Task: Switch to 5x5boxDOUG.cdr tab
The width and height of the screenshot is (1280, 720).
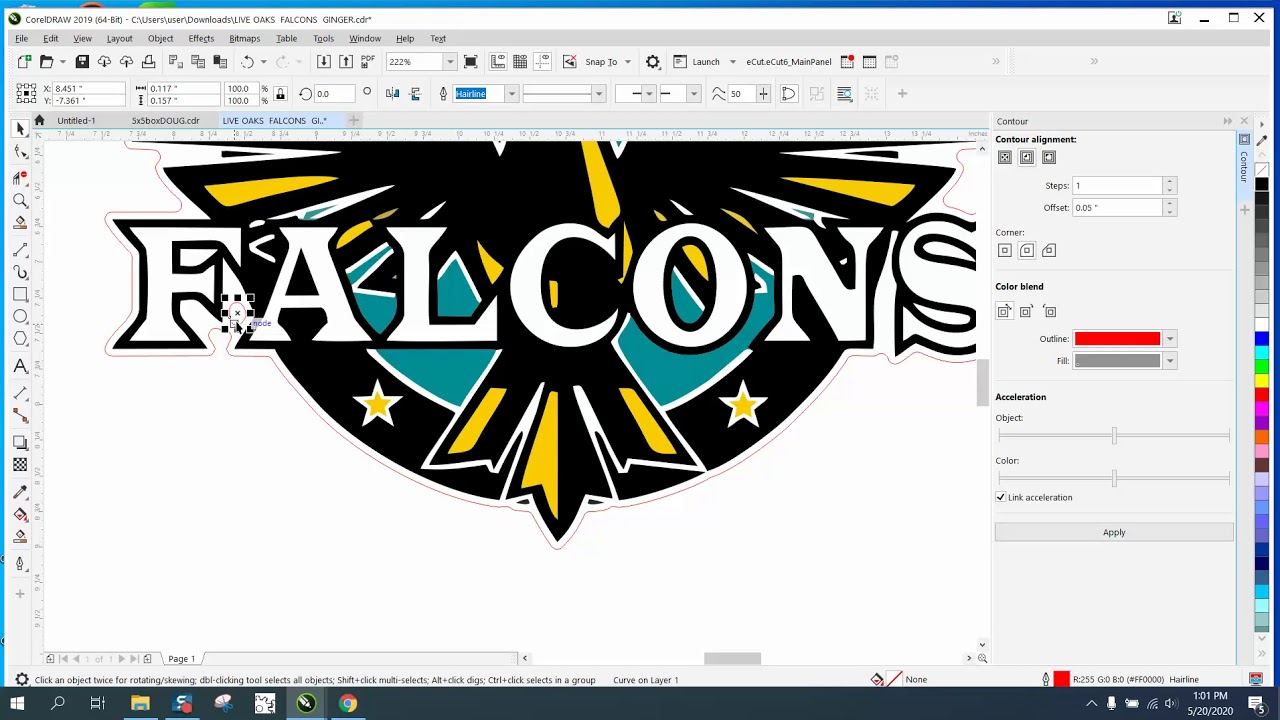Action: [x=165, y=121]
